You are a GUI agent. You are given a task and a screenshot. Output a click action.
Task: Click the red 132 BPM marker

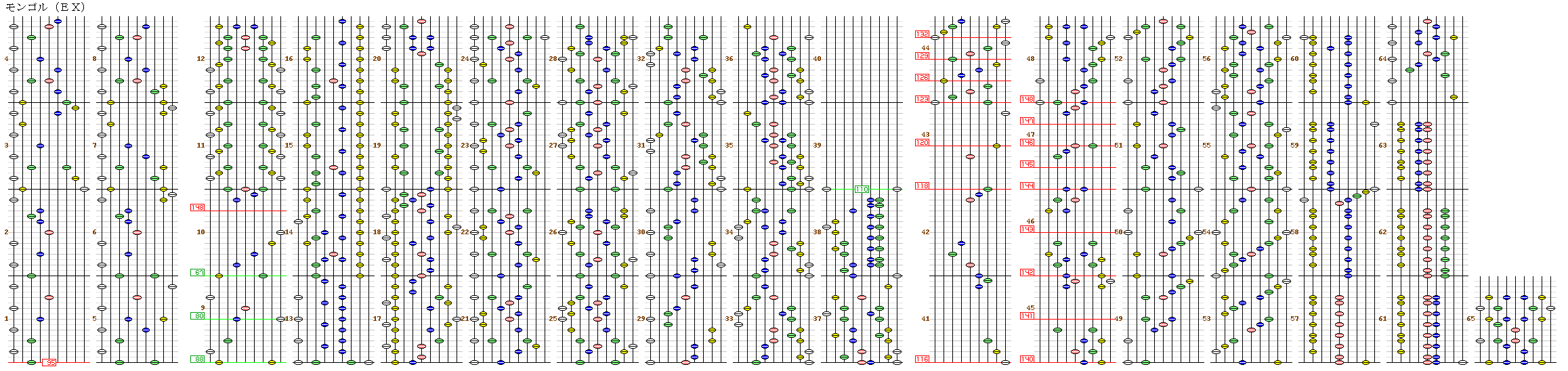[923, 35]
